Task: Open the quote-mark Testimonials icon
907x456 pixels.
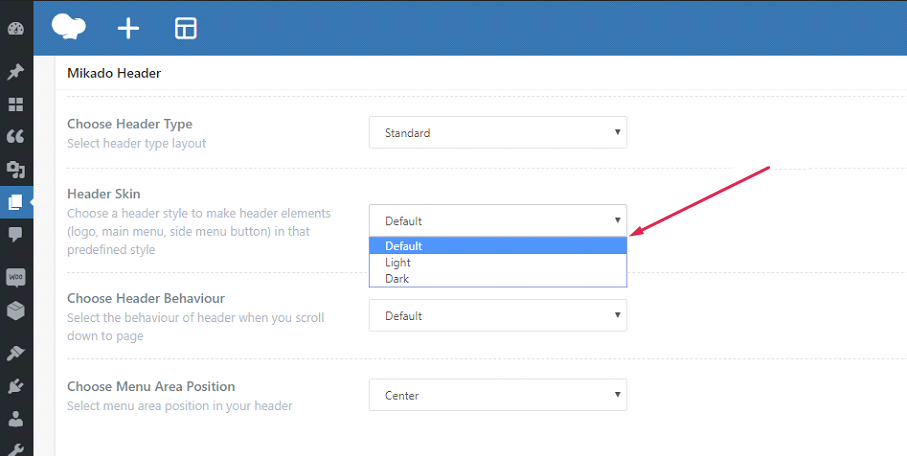Action: click(x=15, y=136)
